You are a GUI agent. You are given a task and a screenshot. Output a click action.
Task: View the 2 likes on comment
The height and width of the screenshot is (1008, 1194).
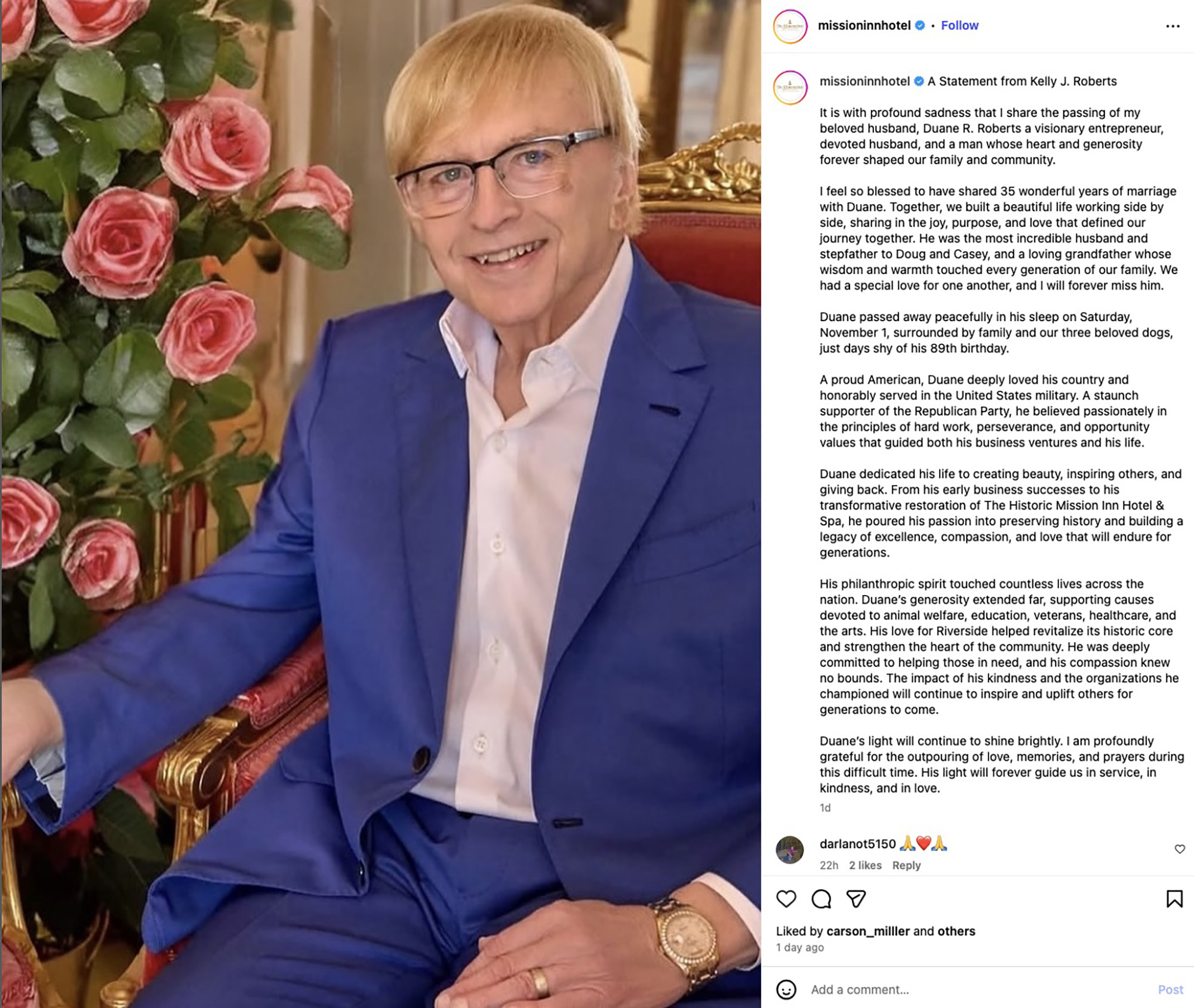click(x=865, y=865)
